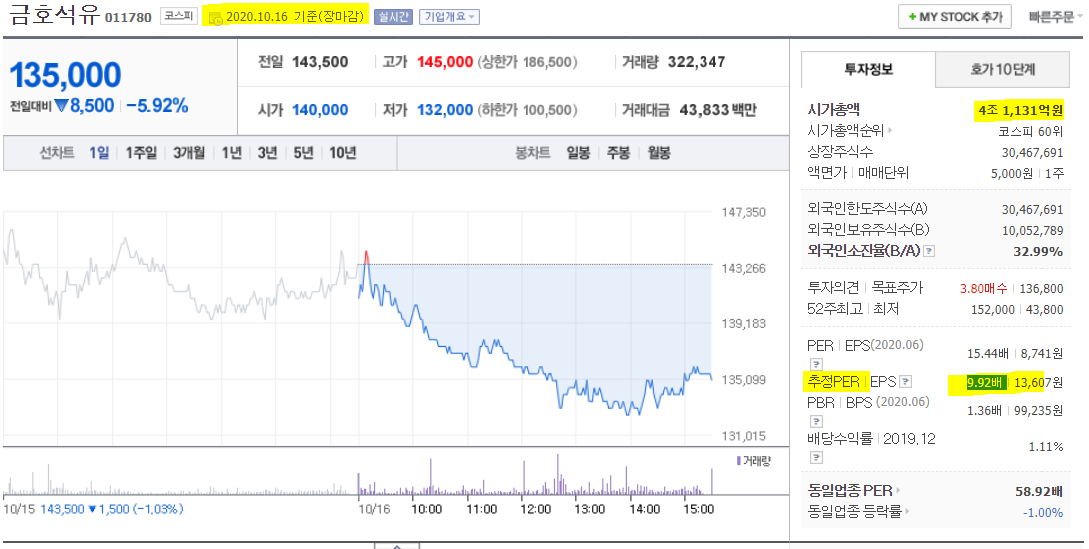This screenshot has width=1089, height=549.
Task: Click the PBR 1.36배 value
Action: [x=984, y=411]
